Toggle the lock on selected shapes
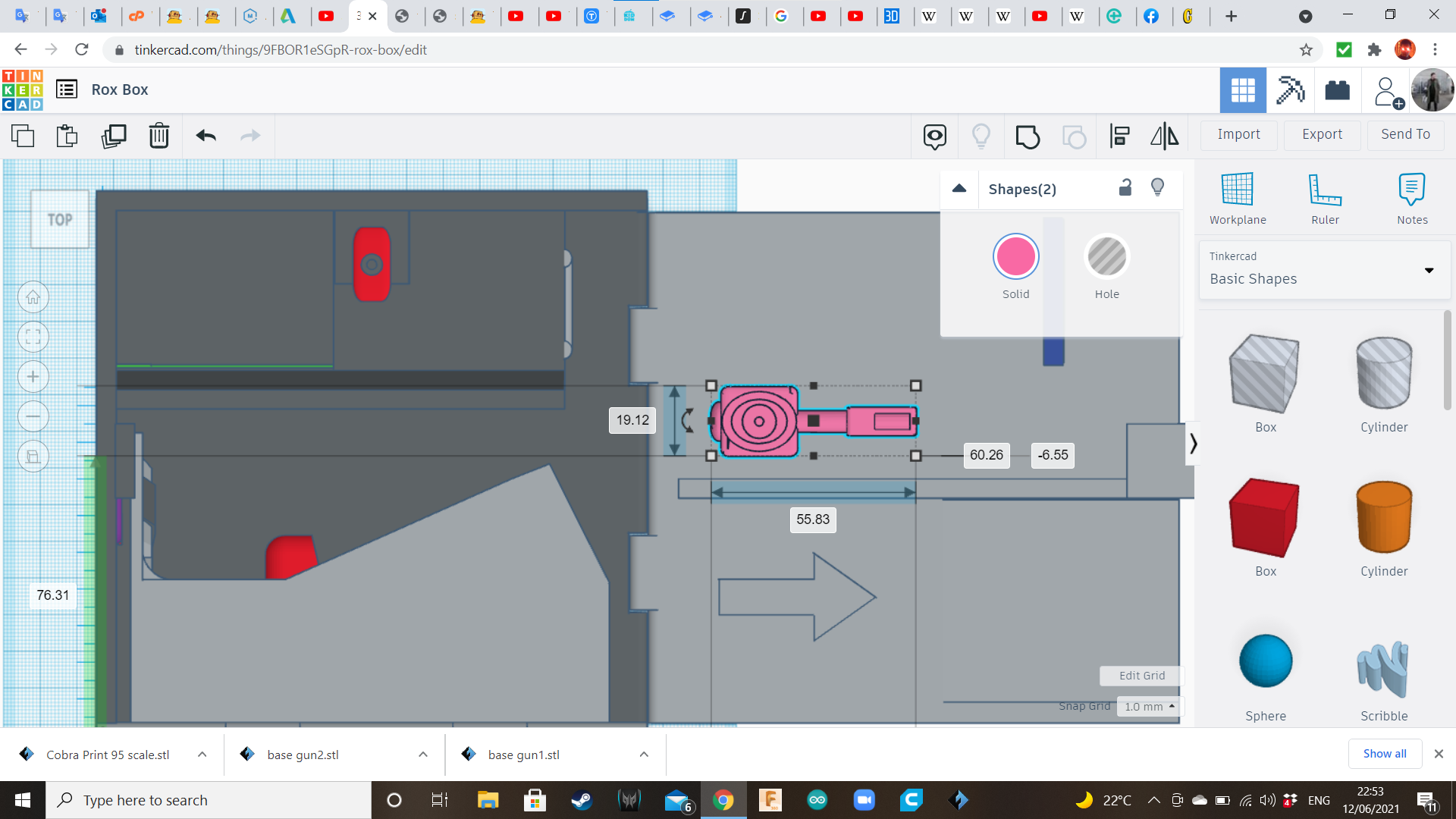 [1125, 188]
